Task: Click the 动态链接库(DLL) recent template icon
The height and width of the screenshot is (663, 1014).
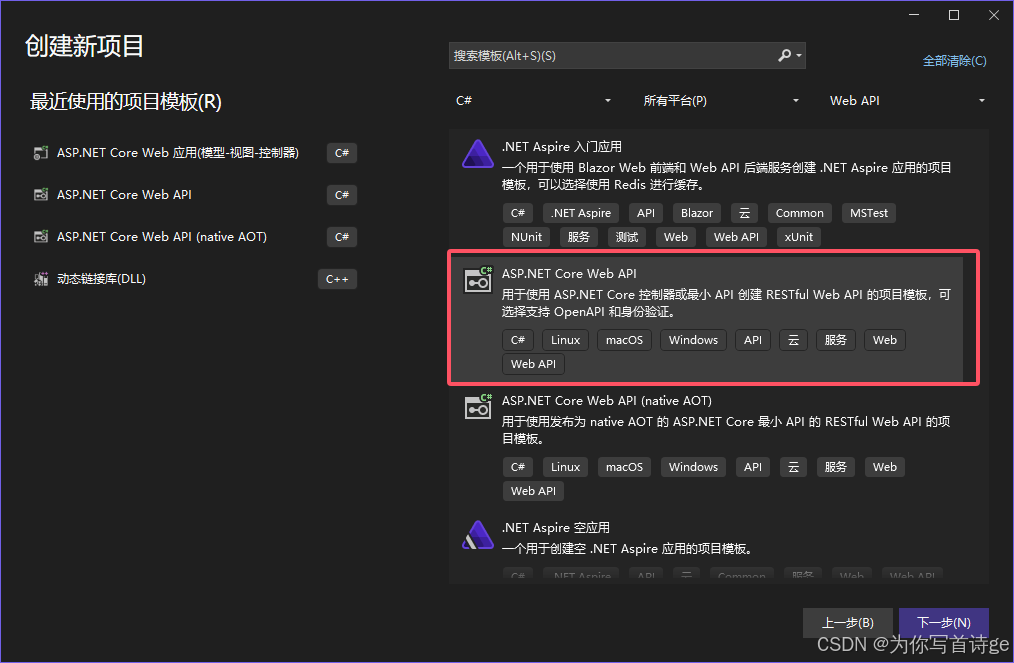Action: (41, 279)
